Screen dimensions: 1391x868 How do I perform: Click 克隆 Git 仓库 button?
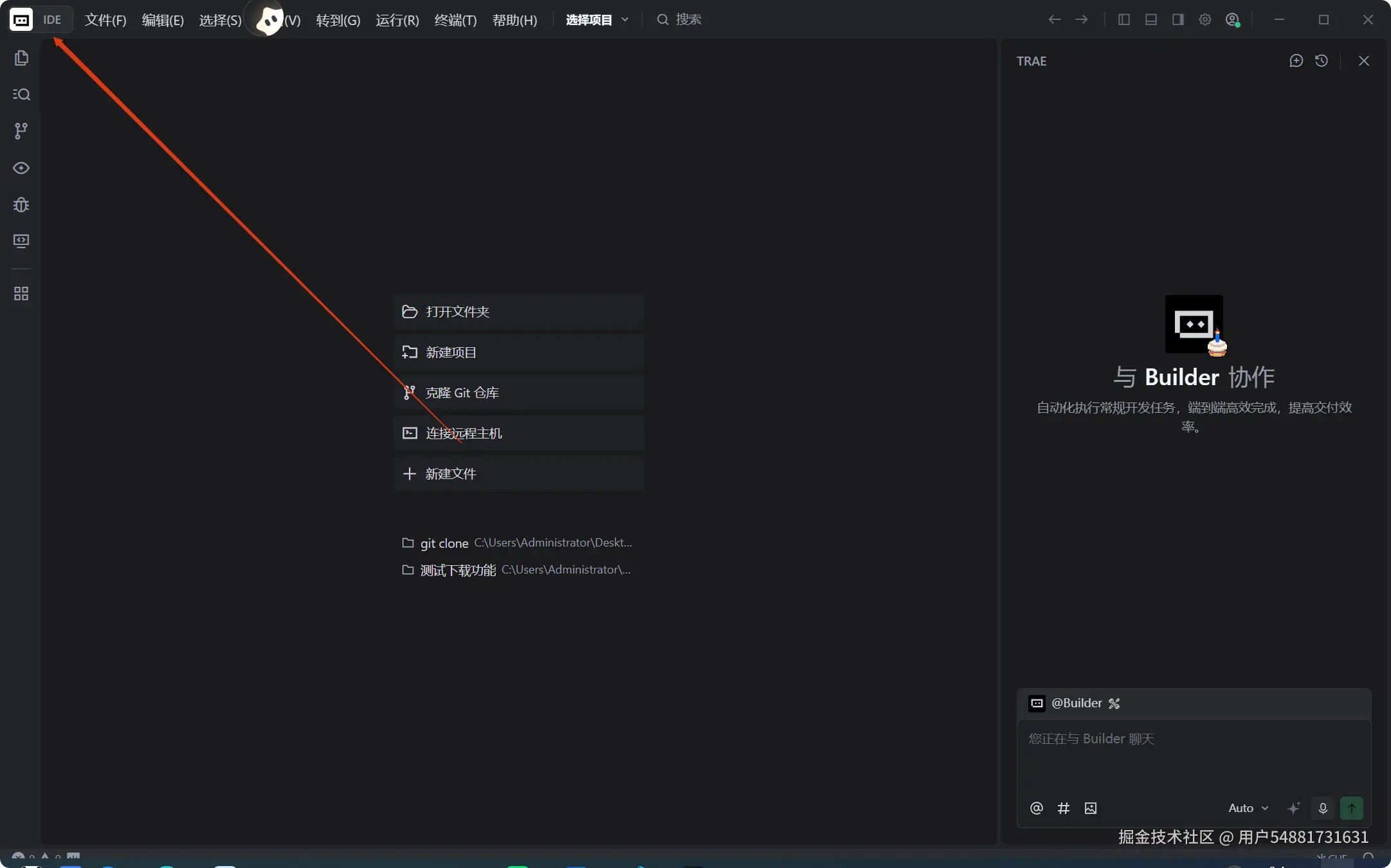[x=518, y=393]
